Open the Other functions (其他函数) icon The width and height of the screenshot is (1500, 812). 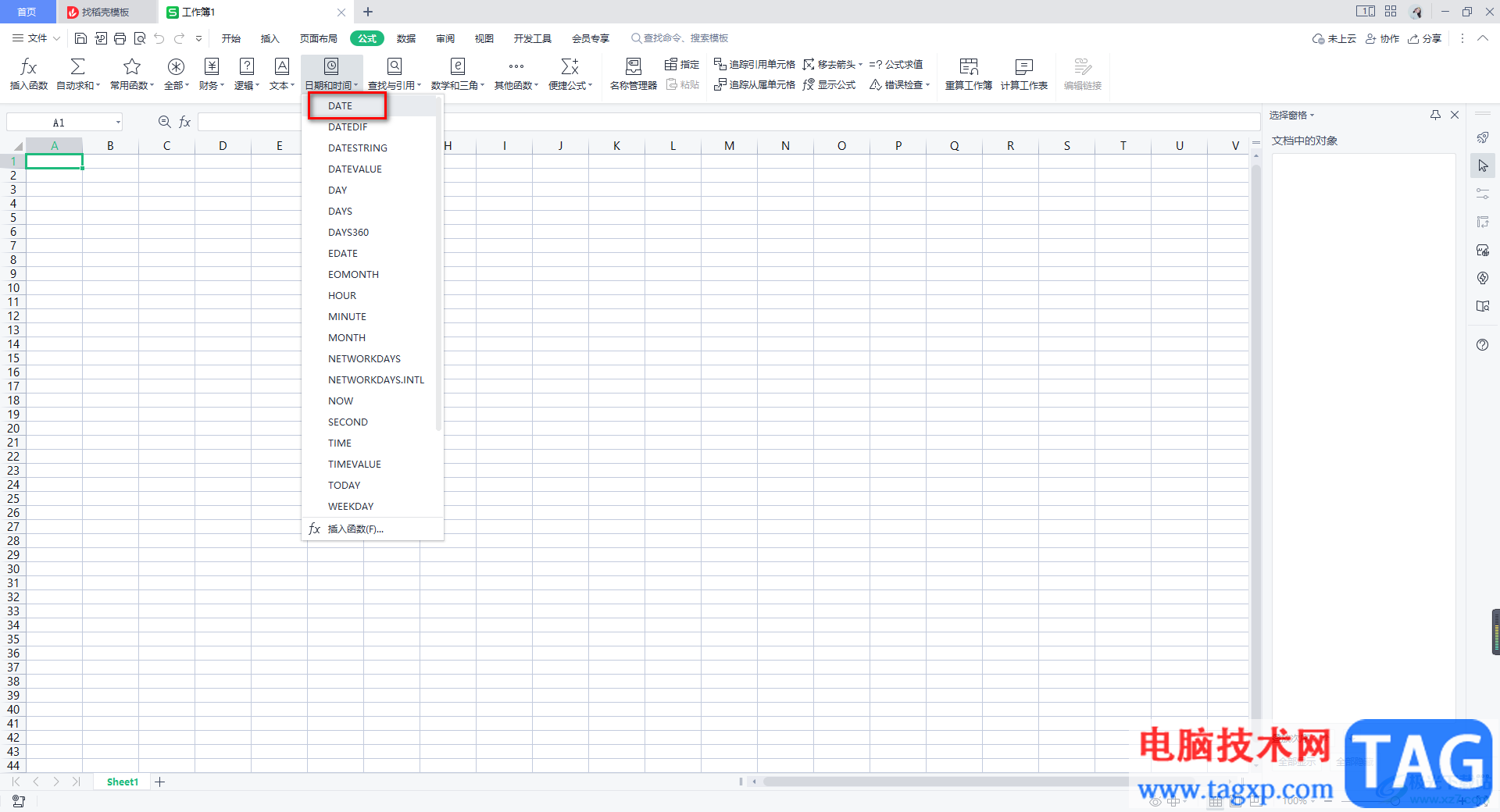pyautogui.click(x=516, y=67)
